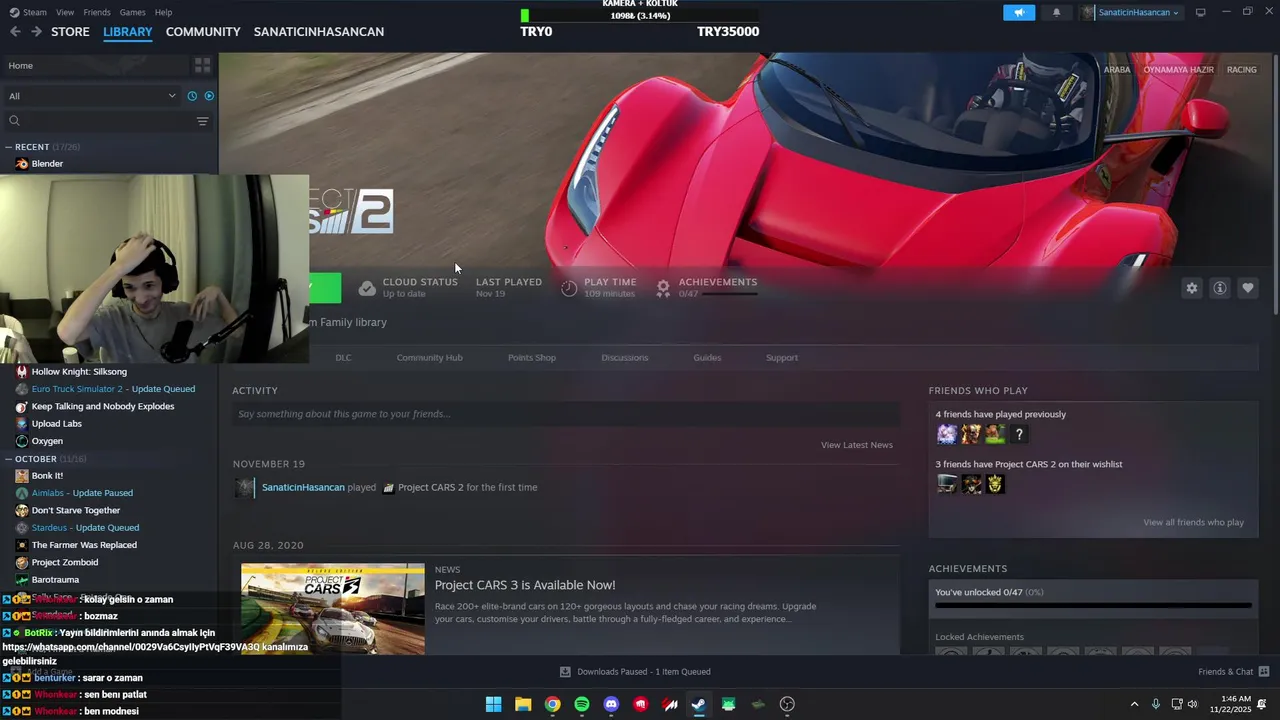1280x720 pixels.
Task: Select Bonk It! in library
Action: click(47, 476)
